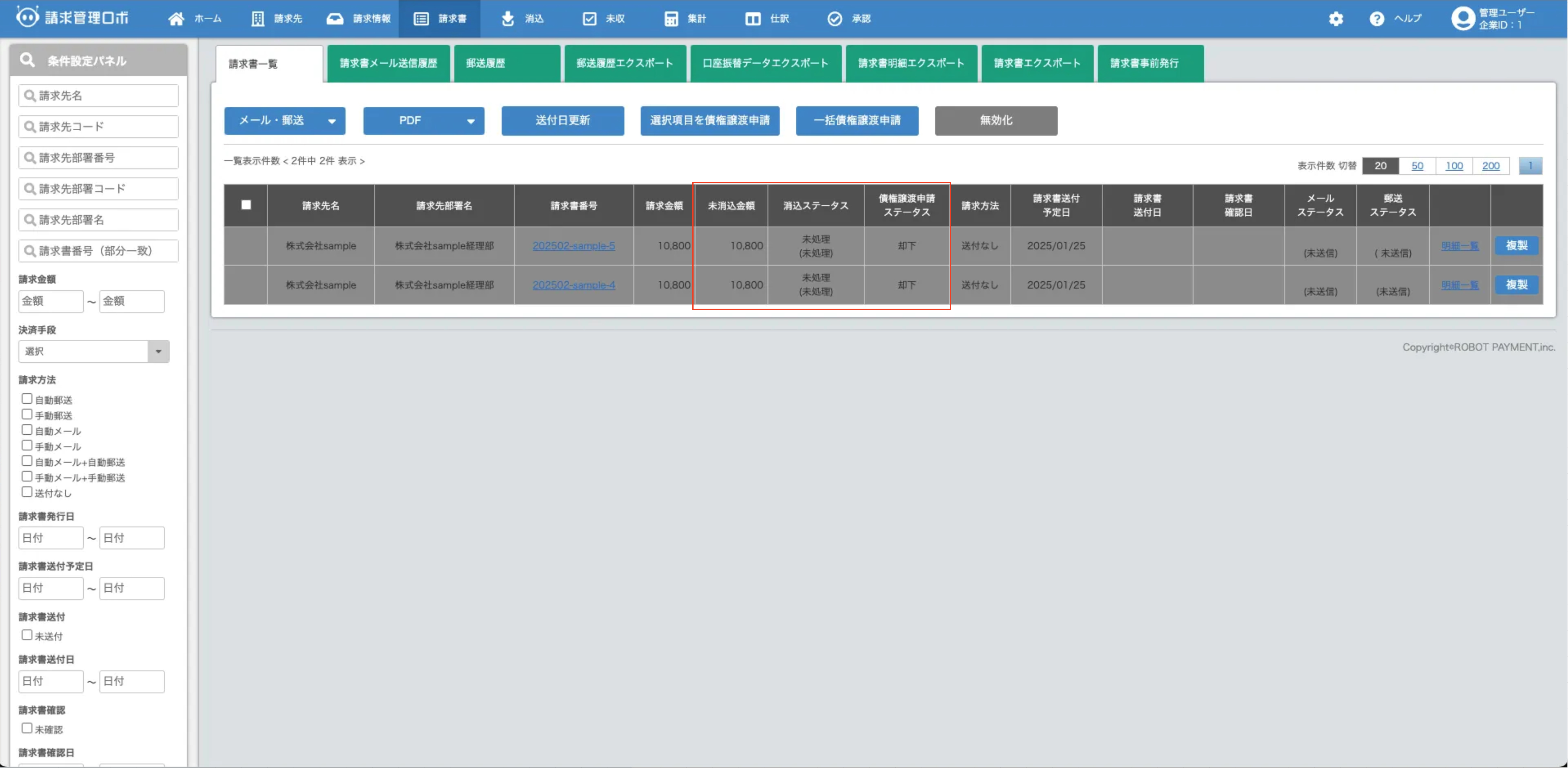Open 明細一覧 link for 202502-sample-5
The image size is (1568, 768).
tap(1460, 246)
